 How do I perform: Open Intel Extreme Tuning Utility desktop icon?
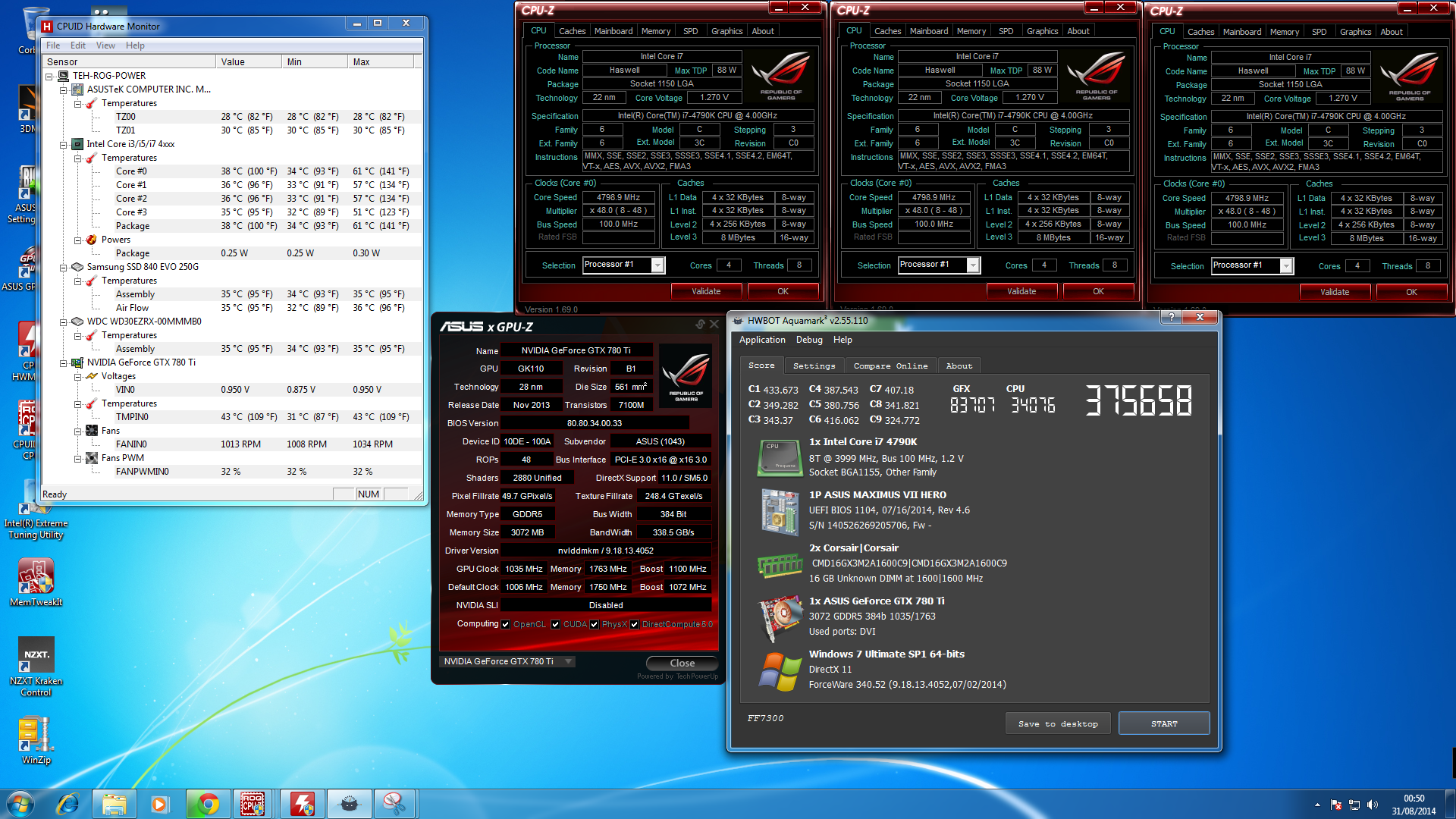tap(36, 510)
